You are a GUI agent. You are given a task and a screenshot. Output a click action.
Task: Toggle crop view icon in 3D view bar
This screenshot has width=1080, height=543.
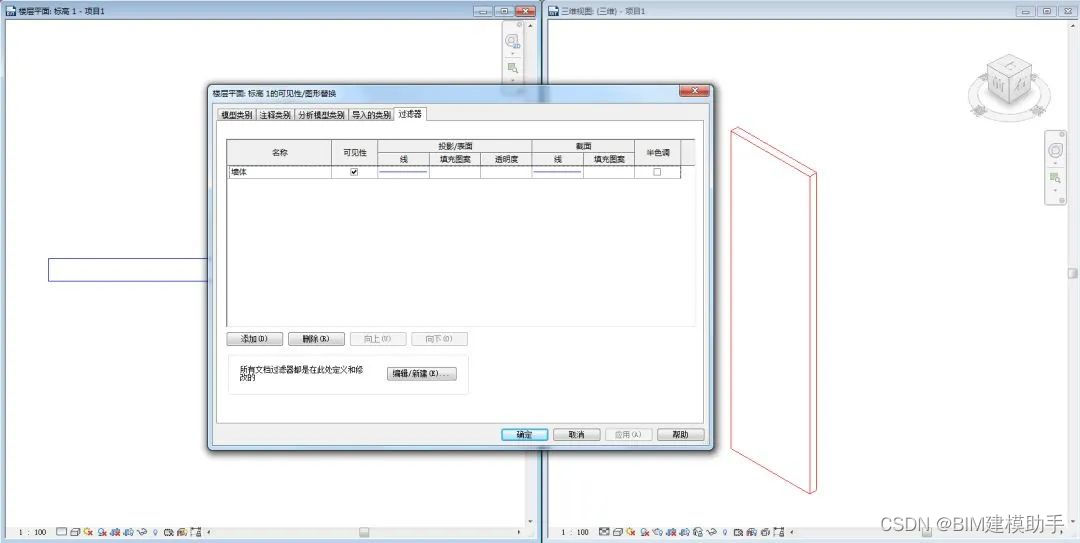[672, 532]
